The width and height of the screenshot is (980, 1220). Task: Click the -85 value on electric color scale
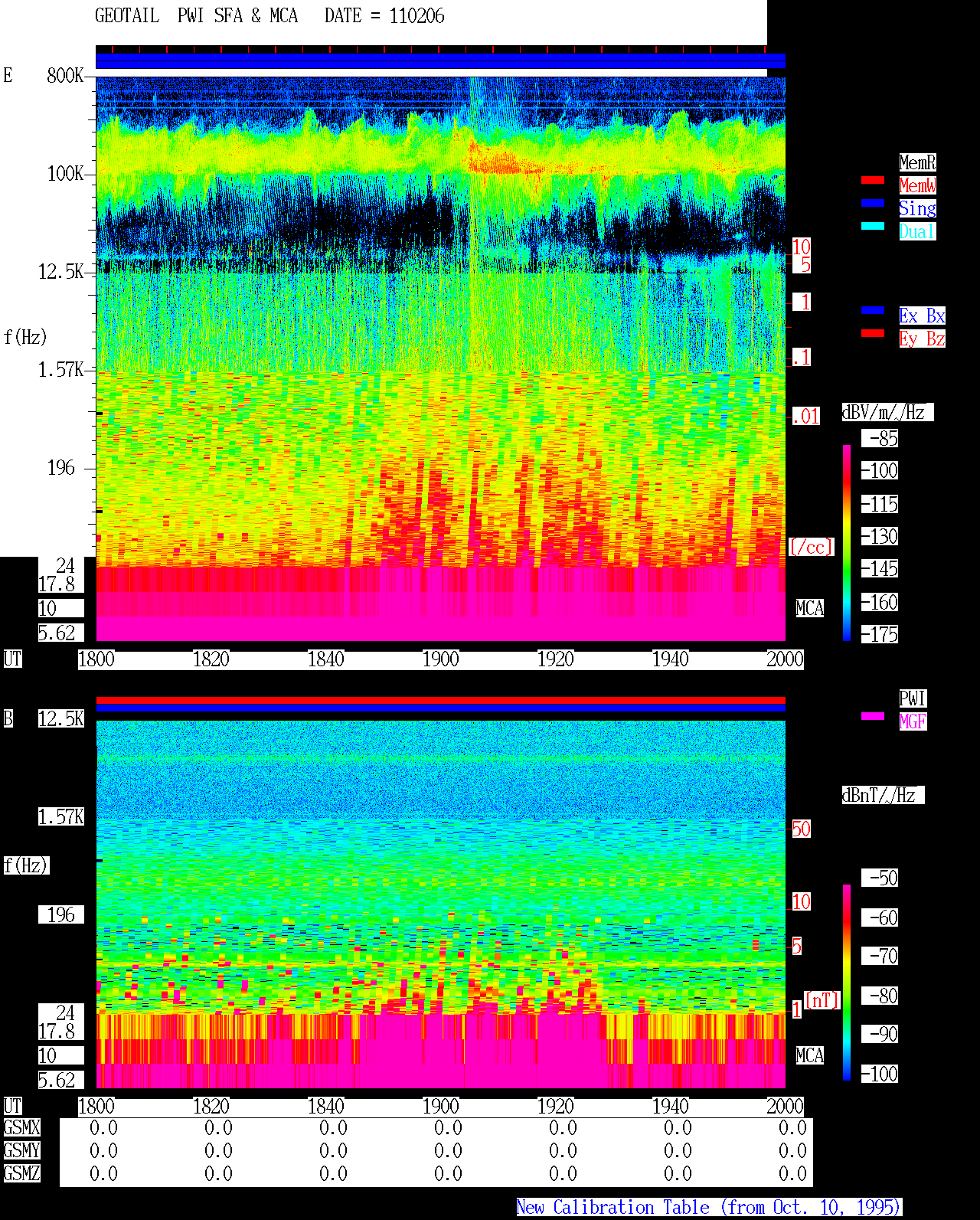pyautogui.click(x=880, y=438)
